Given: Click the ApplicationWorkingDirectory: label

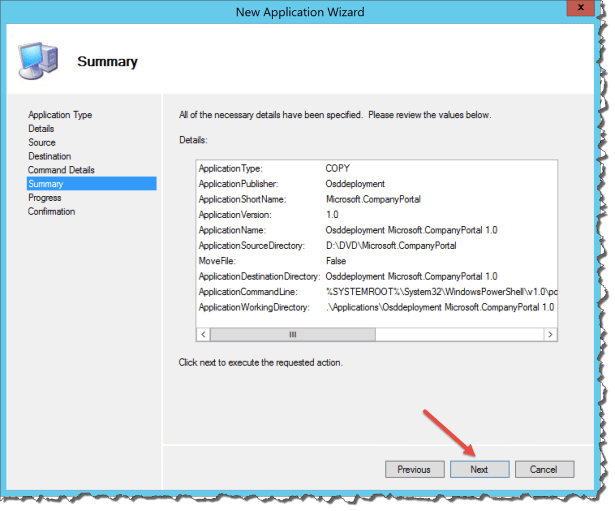Looking at the screenshot, I should point(254,307).
